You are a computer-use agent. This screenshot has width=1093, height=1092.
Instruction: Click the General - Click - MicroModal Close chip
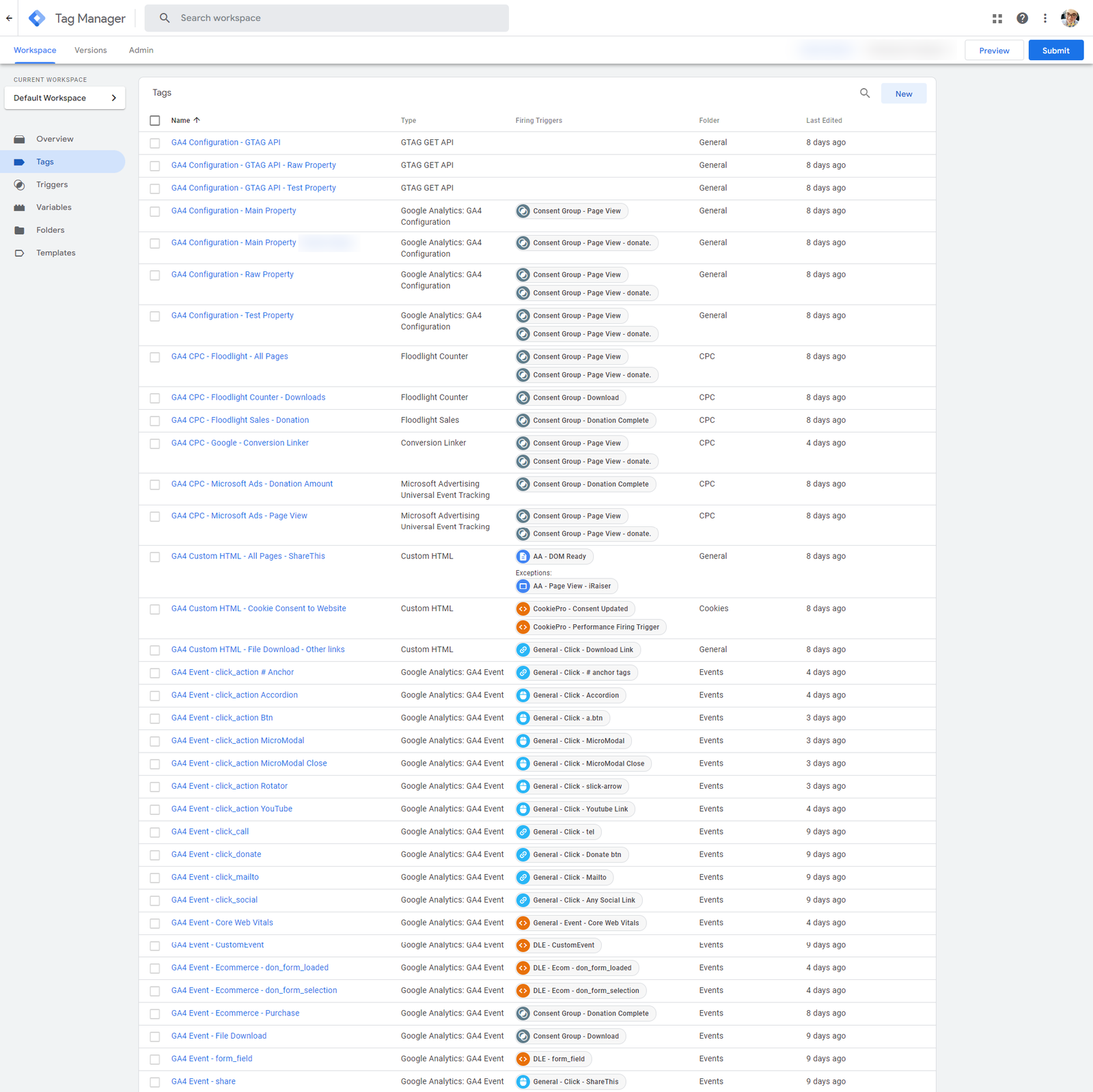point(583,764)
